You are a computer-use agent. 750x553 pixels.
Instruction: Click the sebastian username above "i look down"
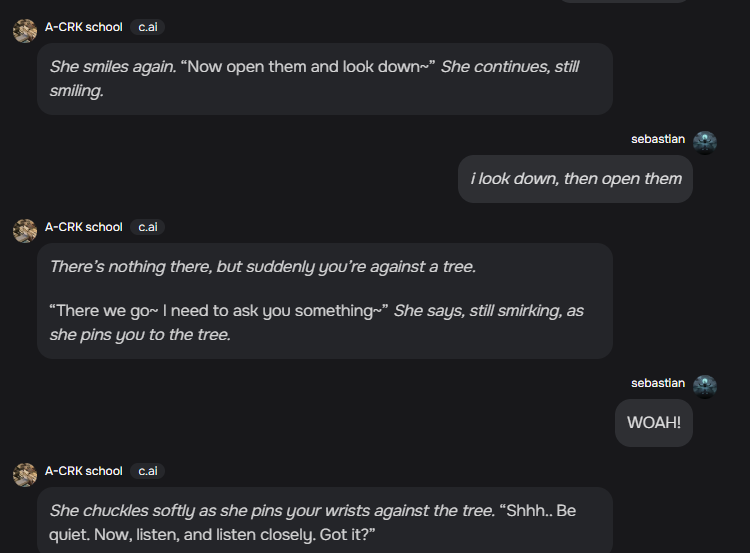[x=658, y=139]
